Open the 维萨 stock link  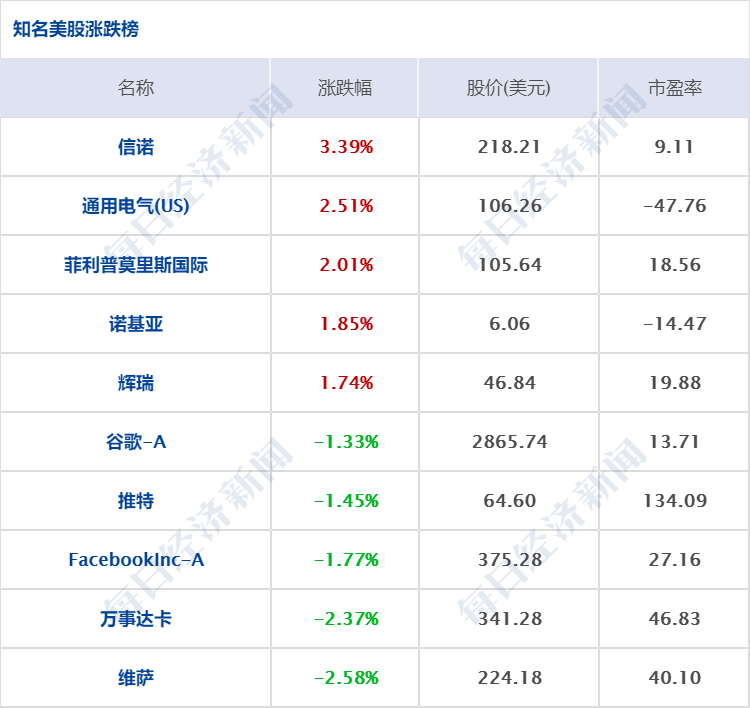(136, 678)
